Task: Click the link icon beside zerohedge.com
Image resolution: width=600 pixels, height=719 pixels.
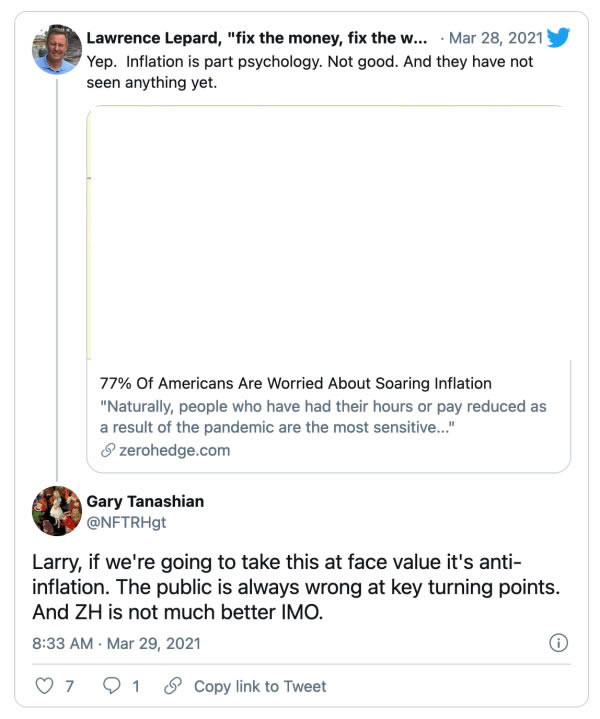Action: coord(108,450)
